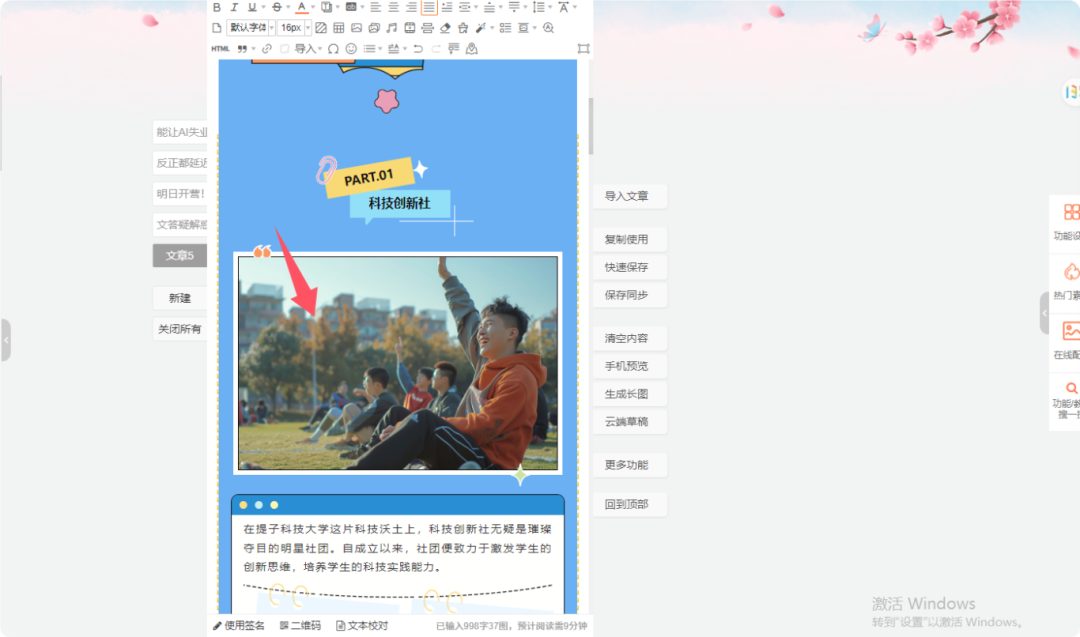This screenshot has width=1080, height=637.
Task: Open the bullet list dropdown arrow
Action: click(380, 49)
